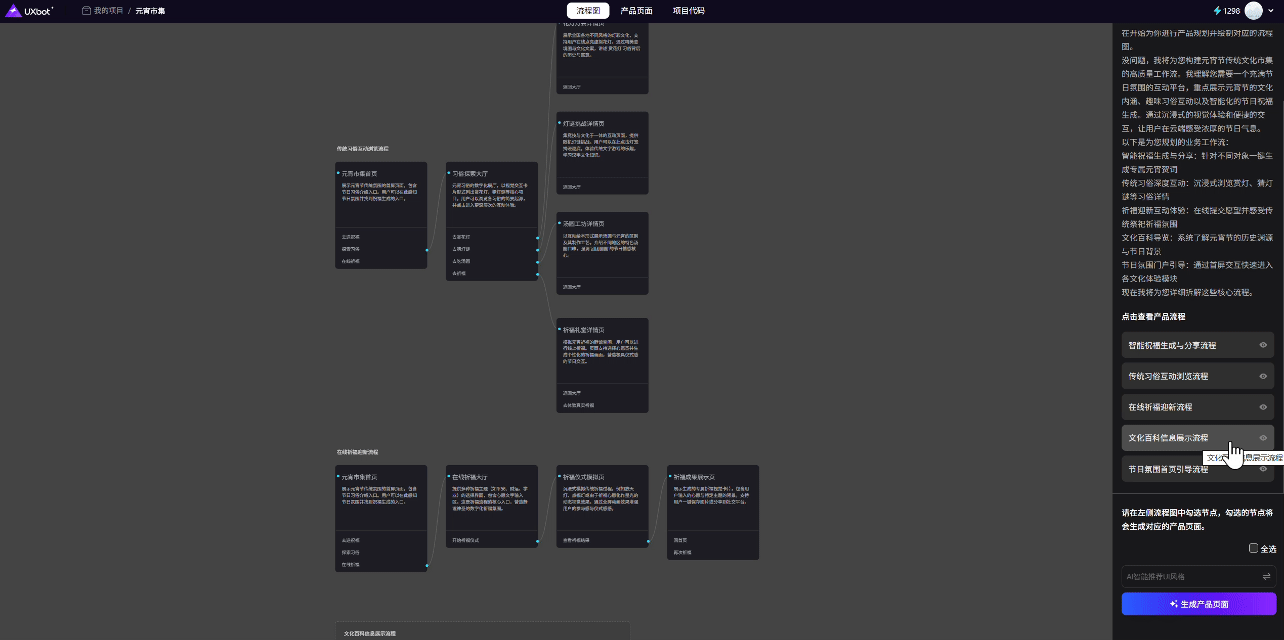The width and height of the screenshot is (1284, 640).
Task: Switch to the 项目代码 tab
Action: click(x=688, y=11)
